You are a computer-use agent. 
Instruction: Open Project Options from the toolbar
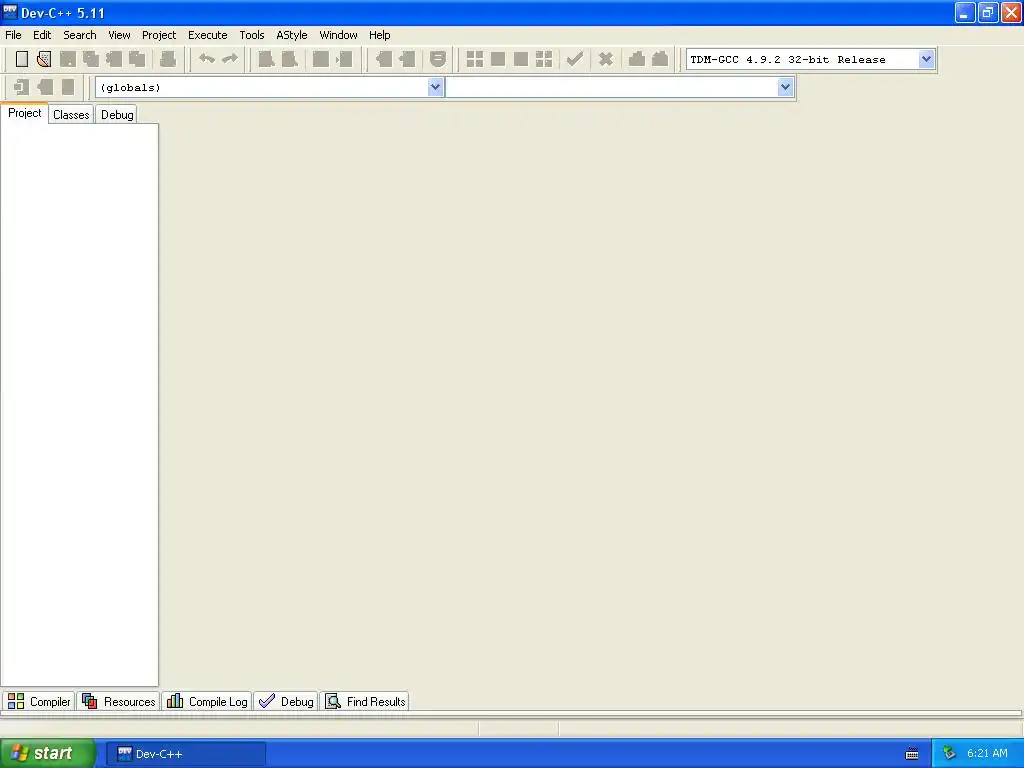click(438, 59)
